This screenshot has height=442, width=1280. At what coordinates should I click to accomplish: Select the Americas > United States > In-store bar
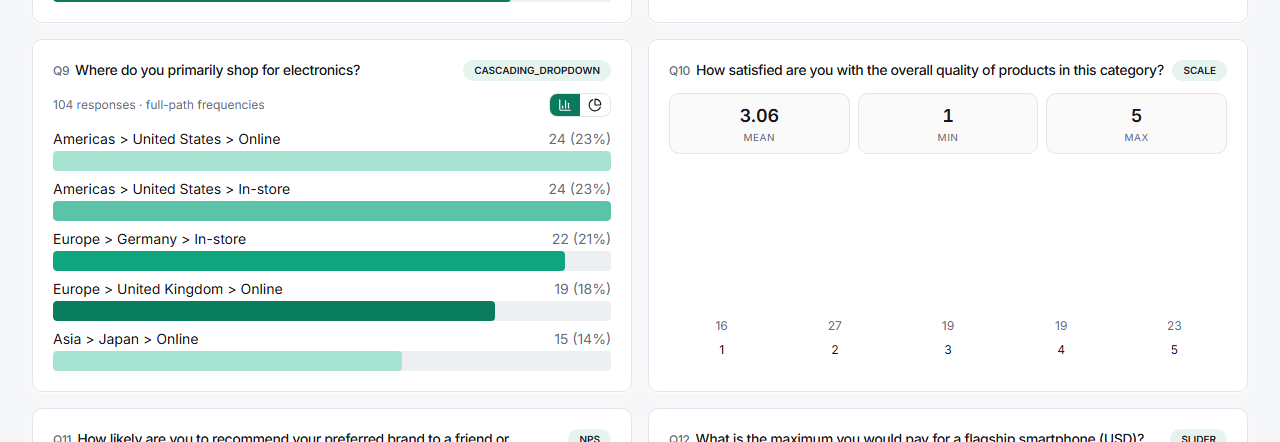(332, 211)
